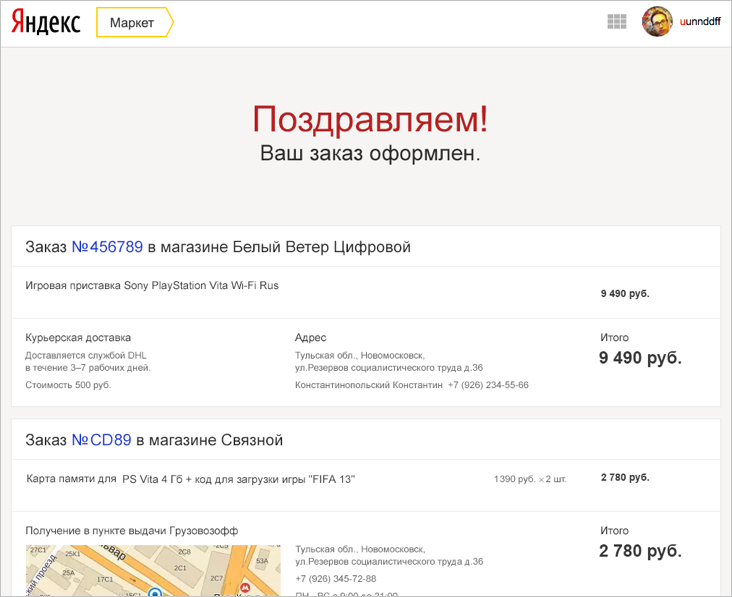Click the small 9 490 руб. item price

click(x=625, y=294)
